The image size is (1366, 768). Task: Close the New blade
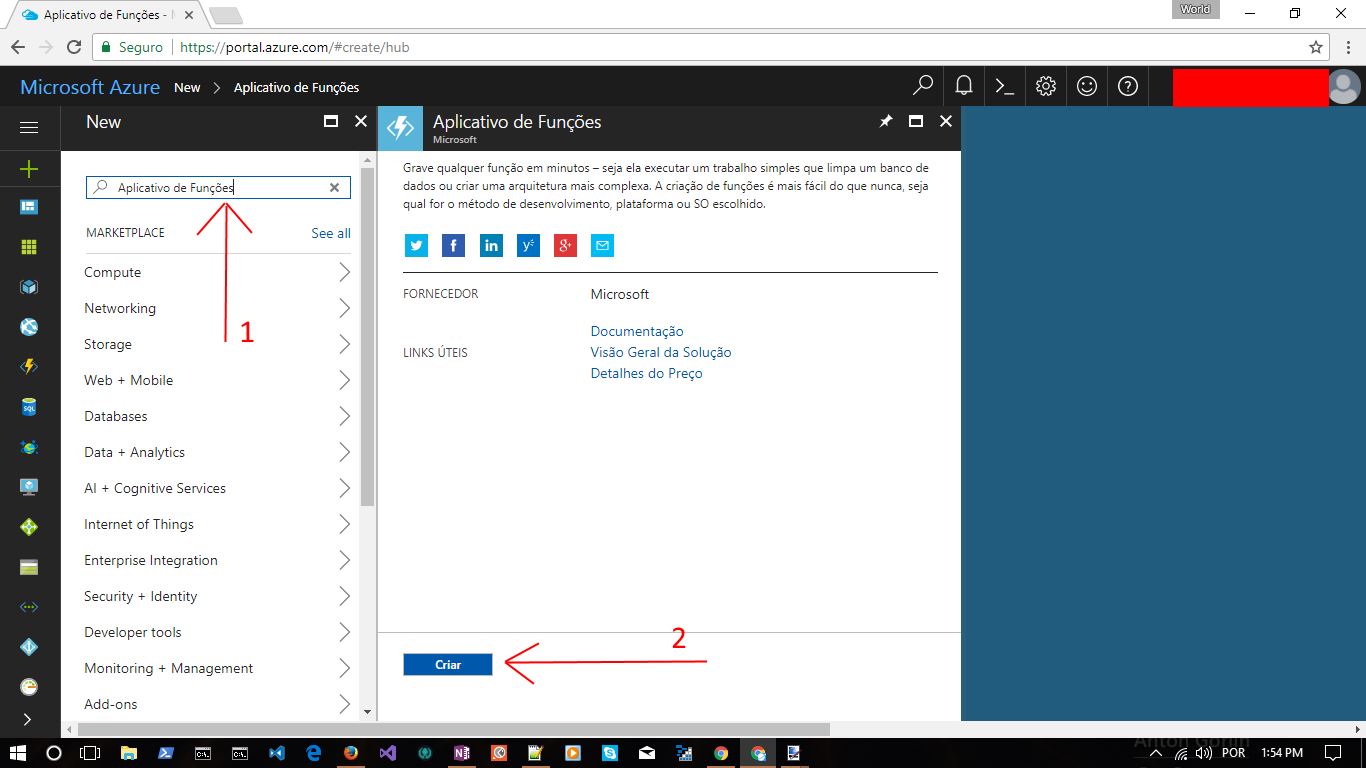click(361, 121)
